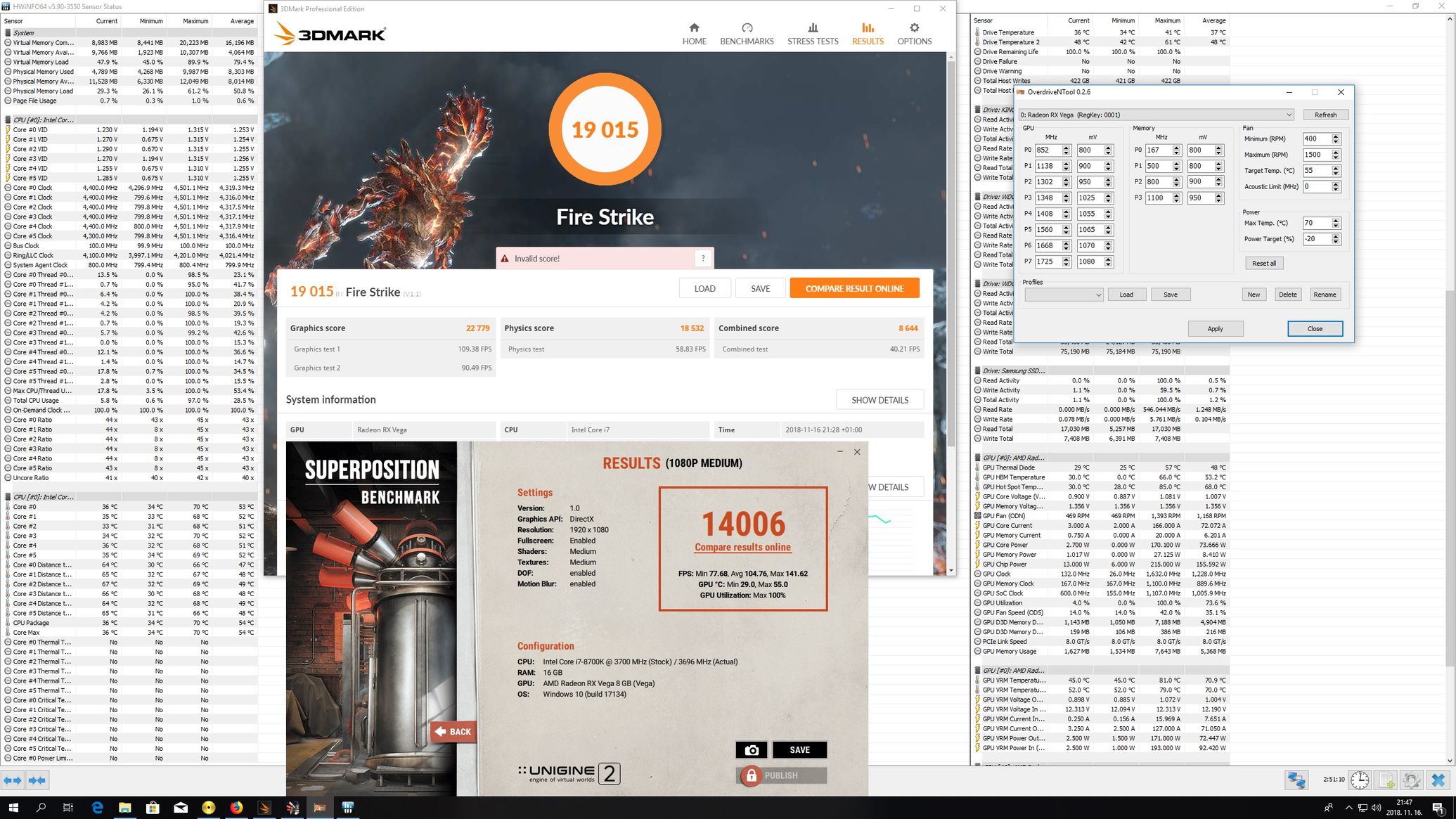1456x819 pixels.
Task: Click the clock reset icon in HWiNFO toolbar
Action: (x=1360, y=780)
